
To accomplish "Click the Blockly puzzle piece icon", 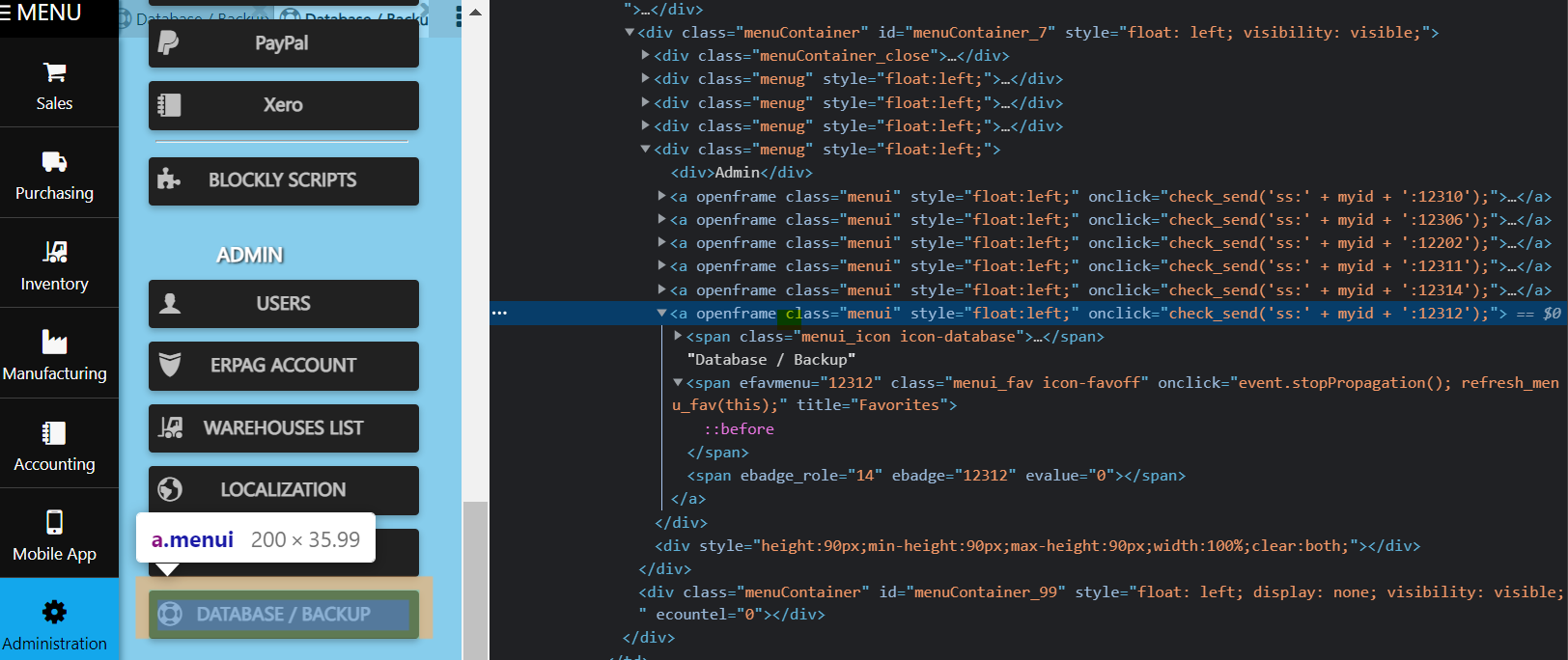I will tap(169, 179).
